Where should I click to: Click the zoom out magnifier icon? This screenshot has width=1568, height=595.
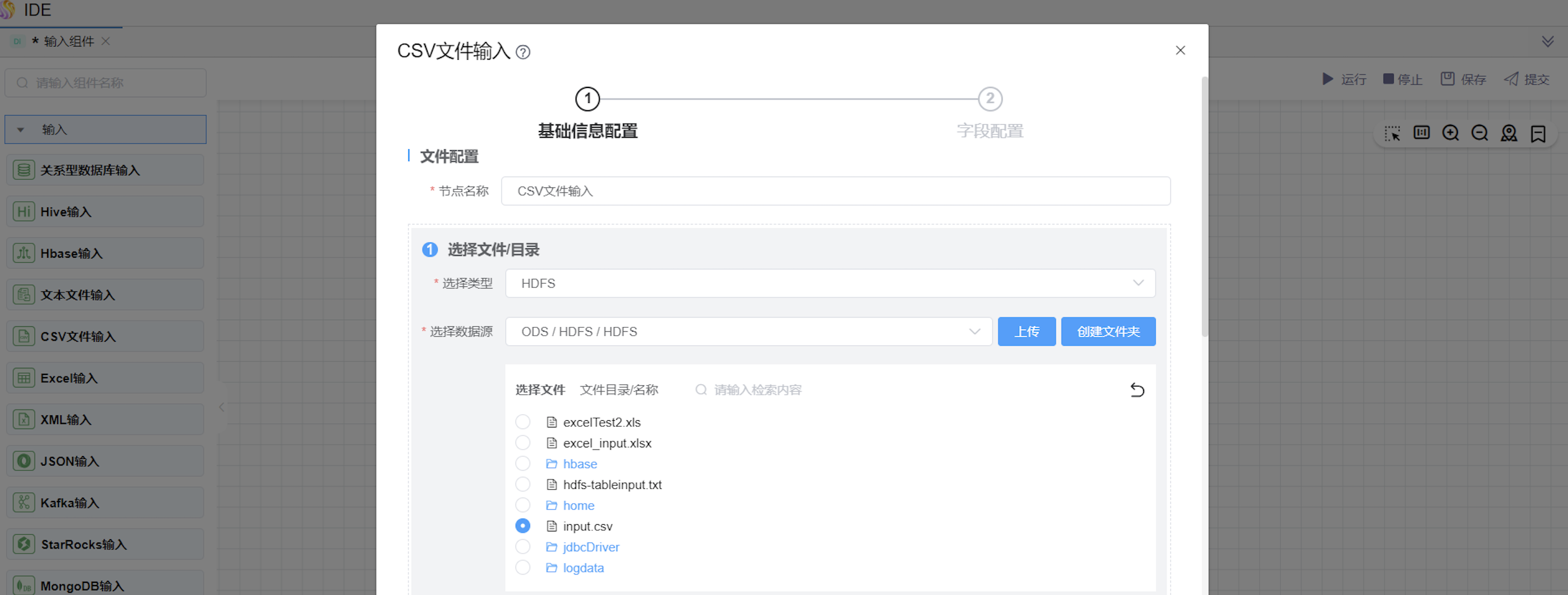click(x=1479, y=133)
